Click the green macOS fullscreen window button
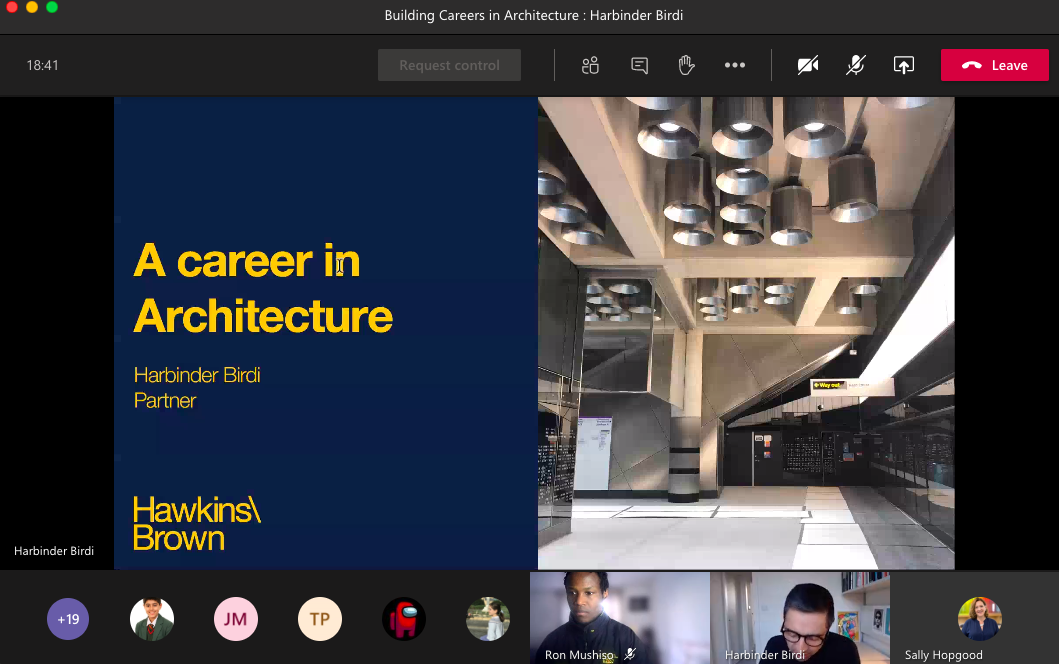The image size is (1059, 664). (52, 7)
